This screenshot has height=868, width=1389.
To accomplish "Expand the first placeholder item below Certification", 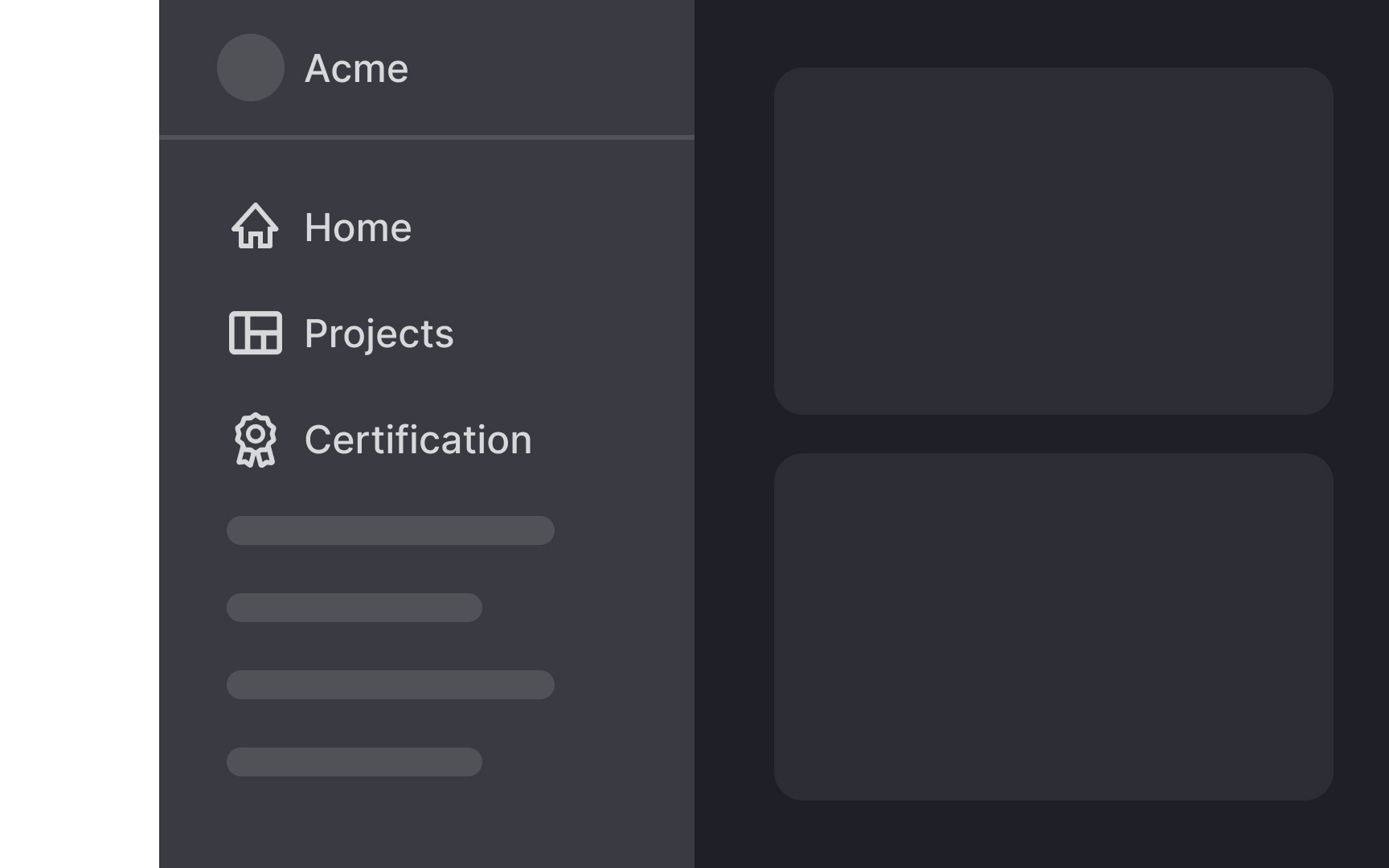I will [x=390, y=530].
